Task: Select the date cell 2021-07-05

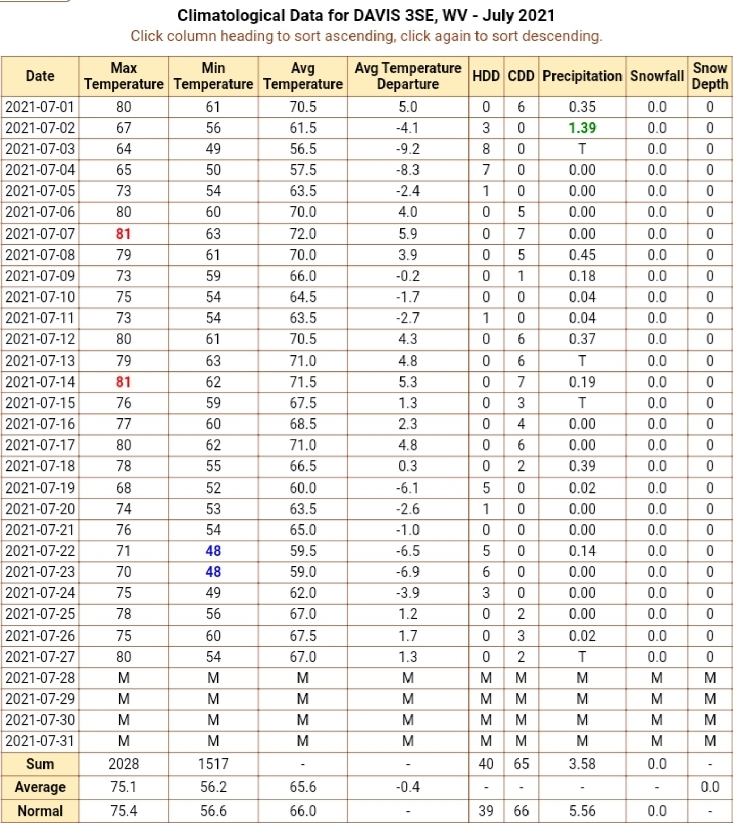Action: [x=40, y=191]
